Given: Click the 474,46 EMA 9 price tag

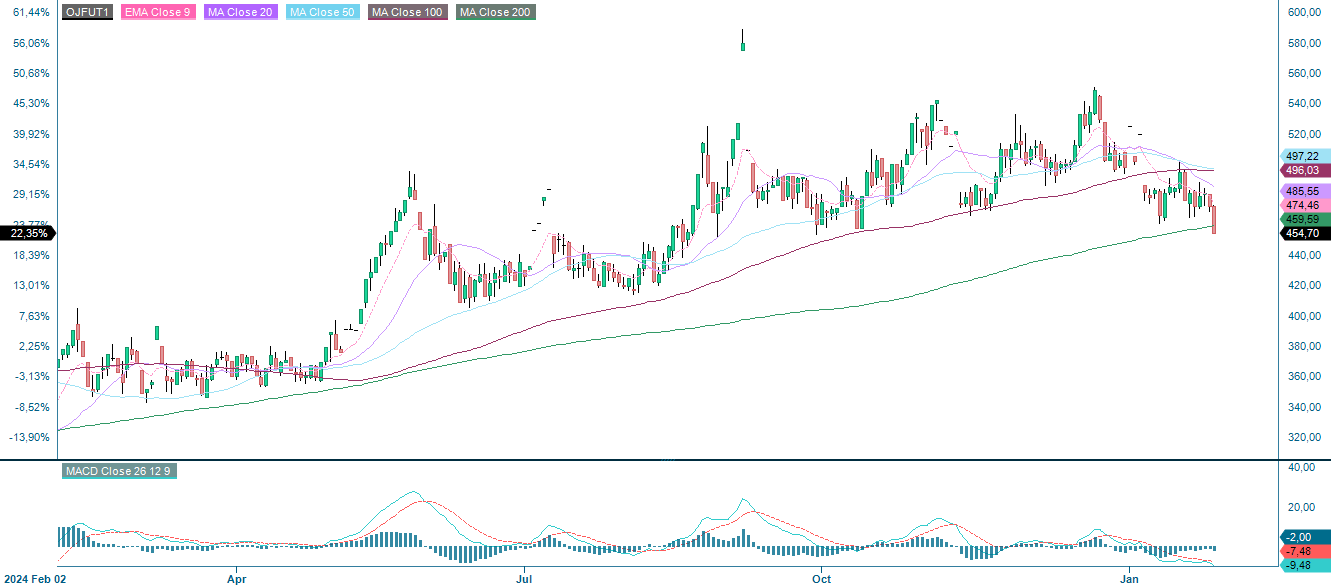Looking at the screenshot, I should coord(1305,205).
